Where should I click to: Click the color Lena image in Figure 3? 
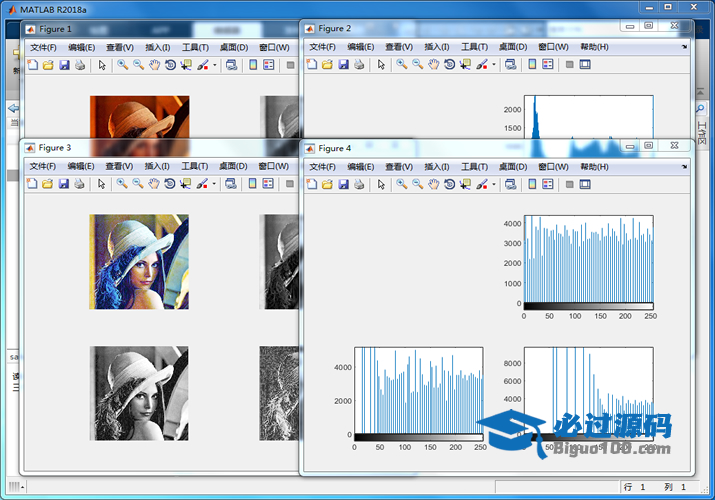click(138, 261)
